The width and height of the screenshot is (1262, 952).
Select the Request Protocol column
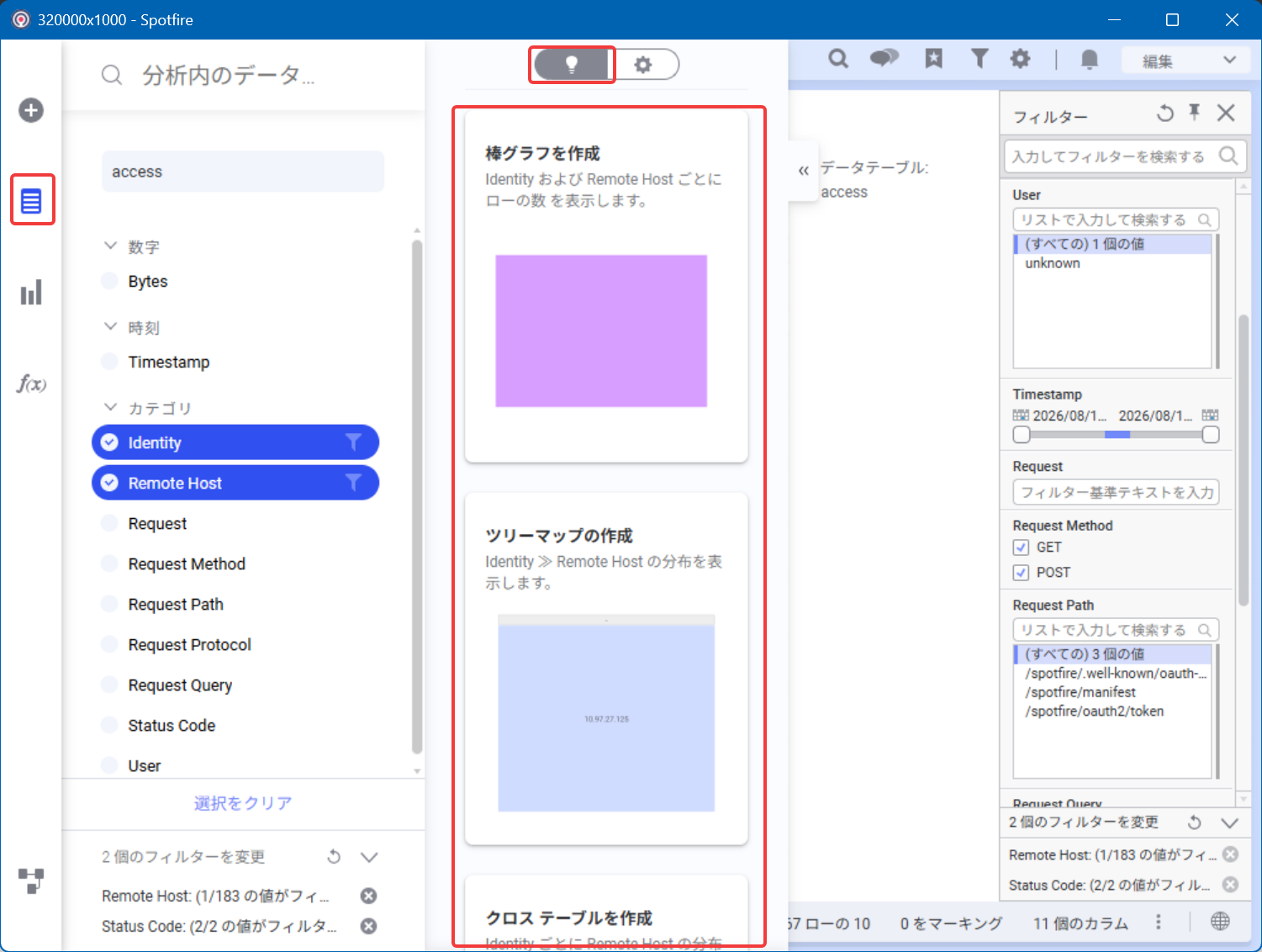click(189, 645)
